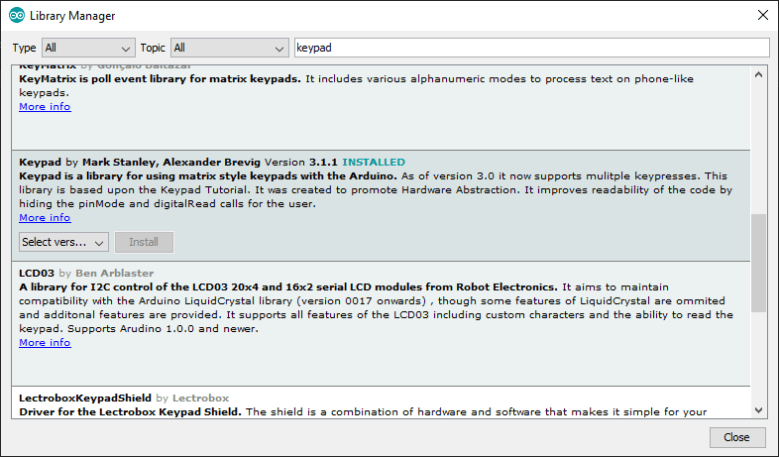This screenshot has height=457, width=779.
Task: Click author 'Mark Stanley, Alexander Brevig'
Action: click(x=171, y=162)
